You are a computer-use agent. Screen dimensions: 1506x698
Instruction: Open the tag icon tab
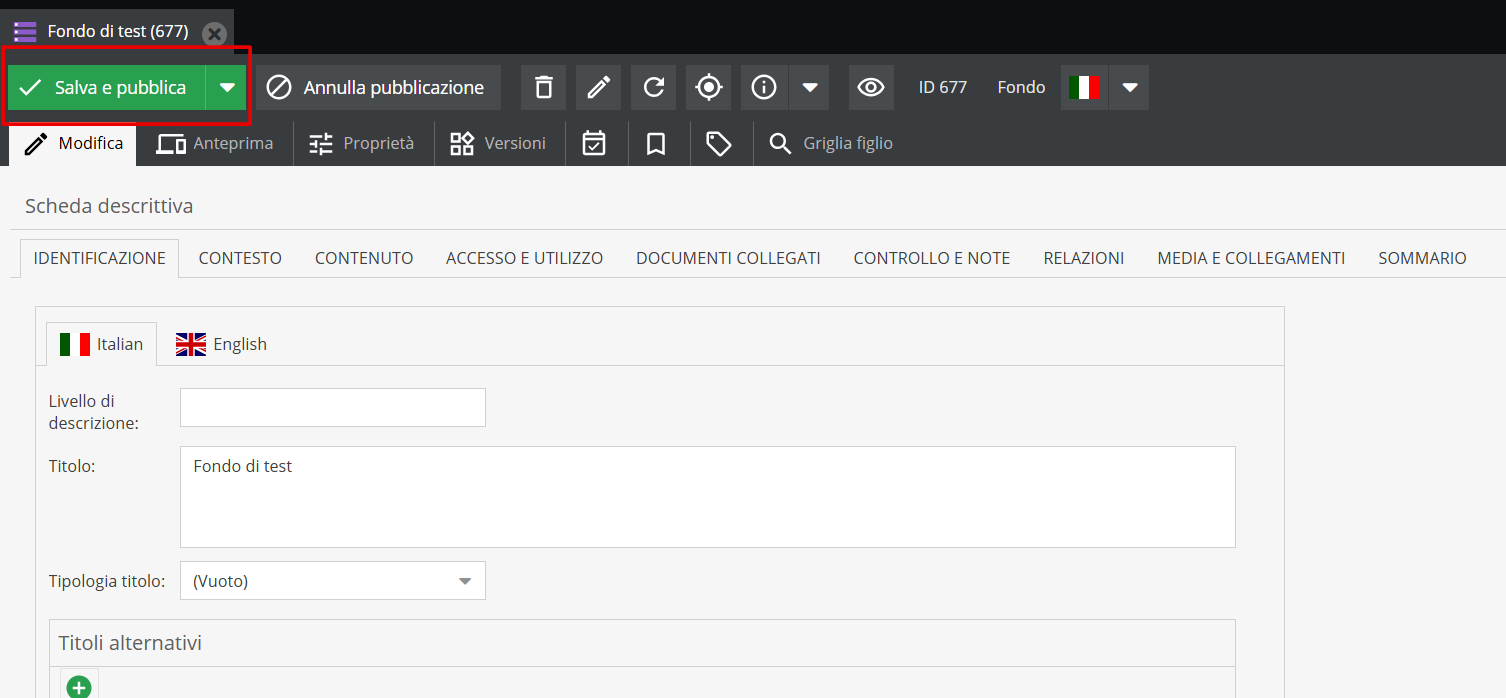pos(719,144)
